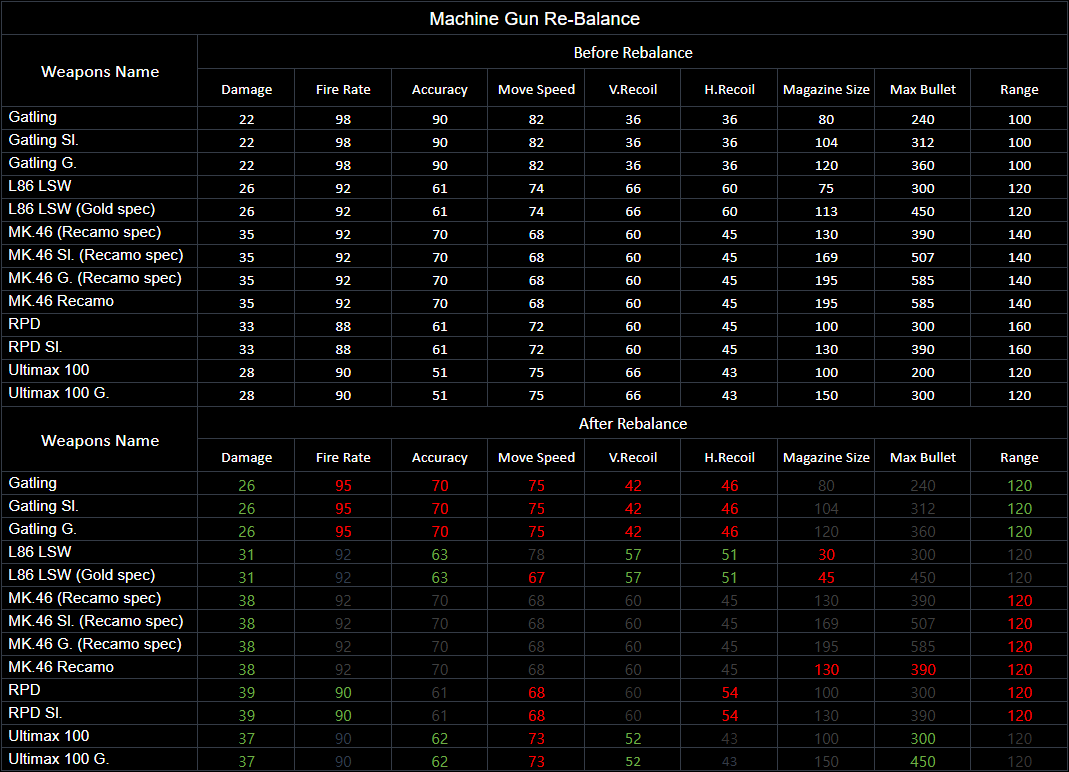Screen dimensions: 1069x772
Task: Click Weapons Name header of After Rebalance table
Action: 100,441
